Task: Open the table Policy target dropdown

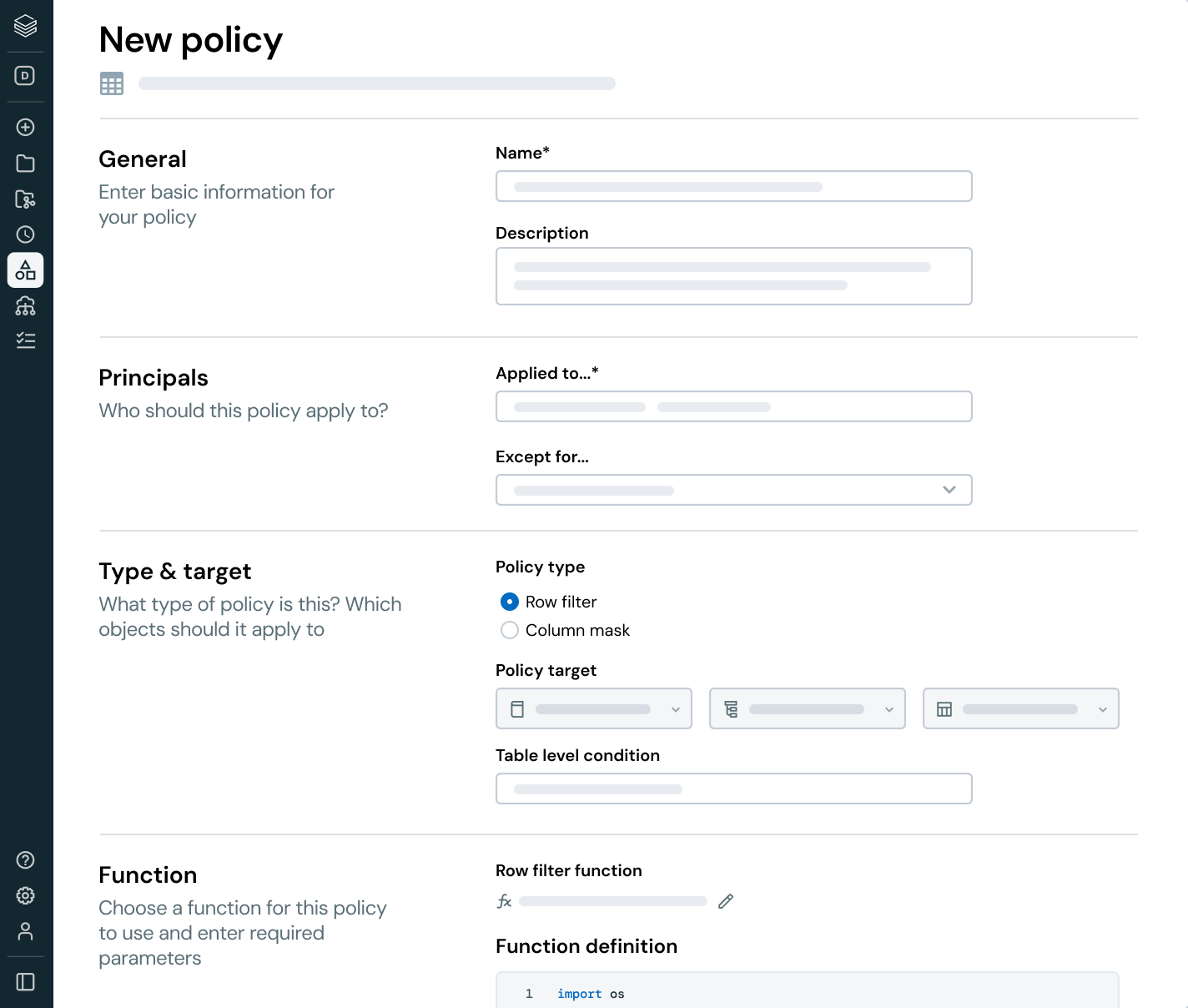Action: pyautogui.click(x=1021, y=708)
